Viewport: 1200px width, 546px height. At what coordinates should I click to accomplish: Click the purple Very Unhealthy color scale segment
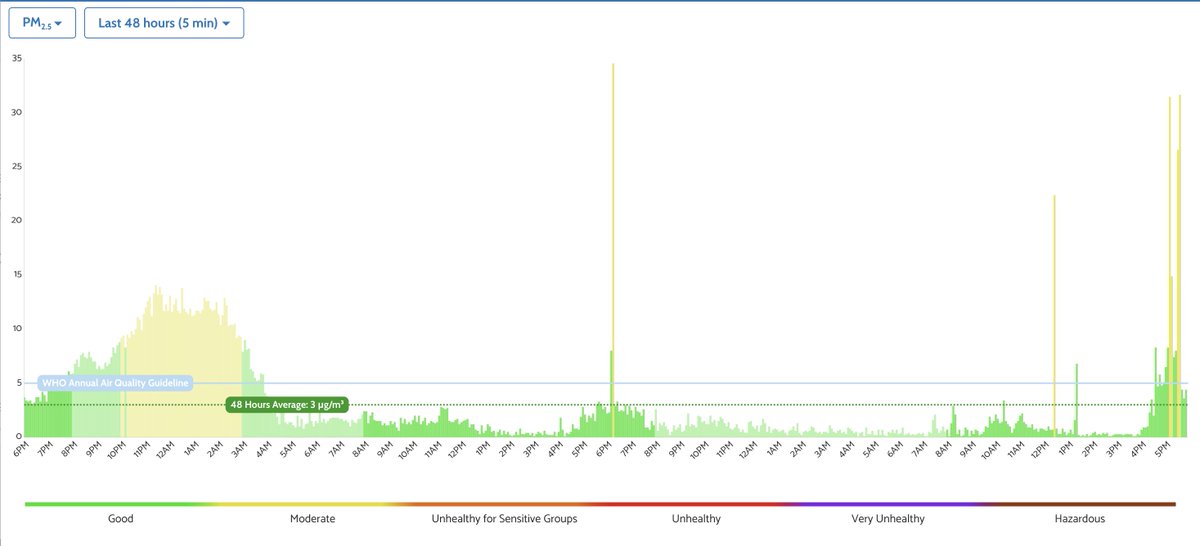tap(887, 504)
